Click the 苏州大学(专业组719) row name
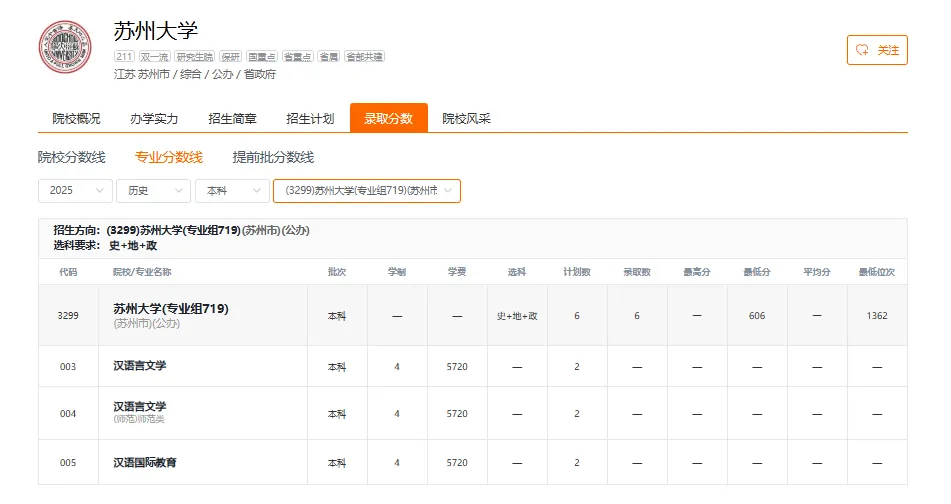951x504 pixels. point(171,309)
